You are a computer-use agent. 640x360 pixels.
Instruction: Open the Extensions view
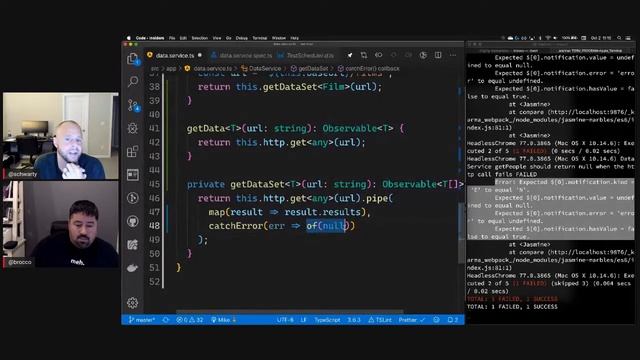[133, 151]
